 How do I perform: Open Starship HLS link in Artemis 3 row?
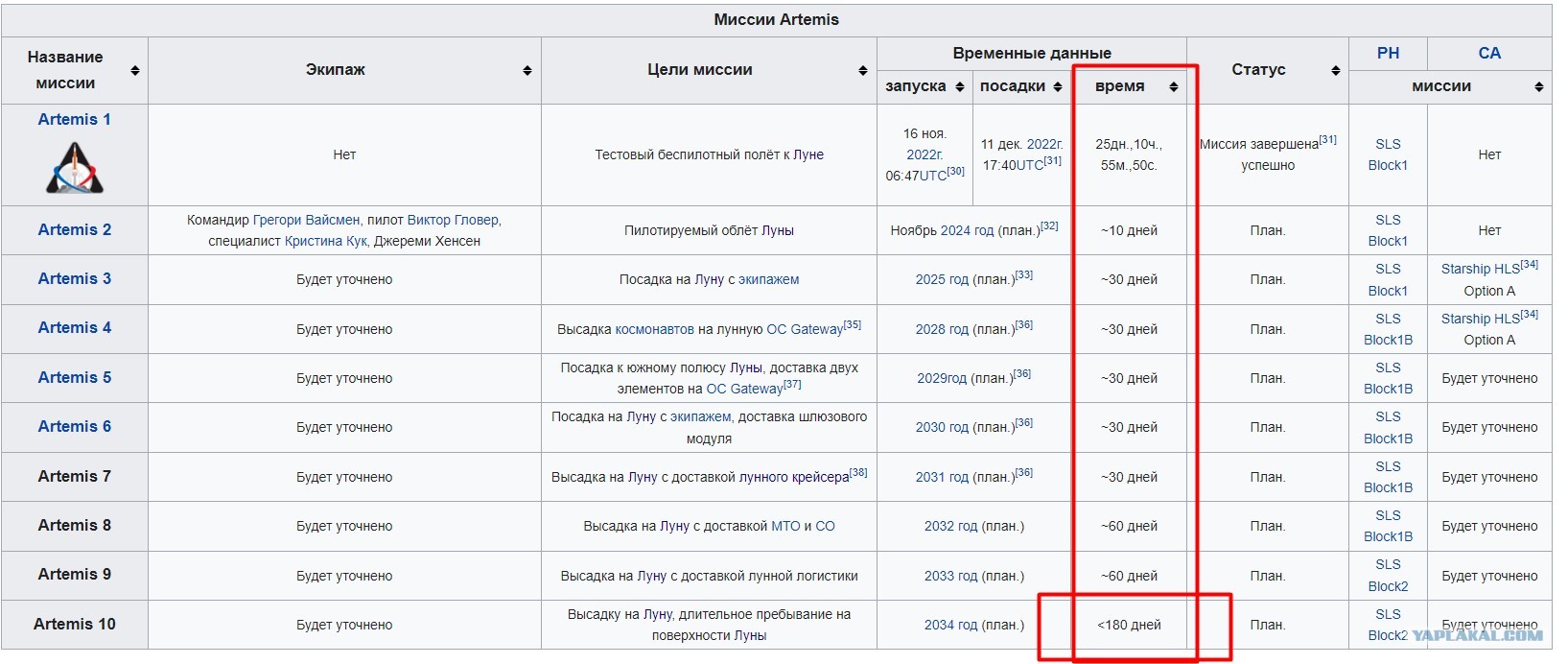1480,269
